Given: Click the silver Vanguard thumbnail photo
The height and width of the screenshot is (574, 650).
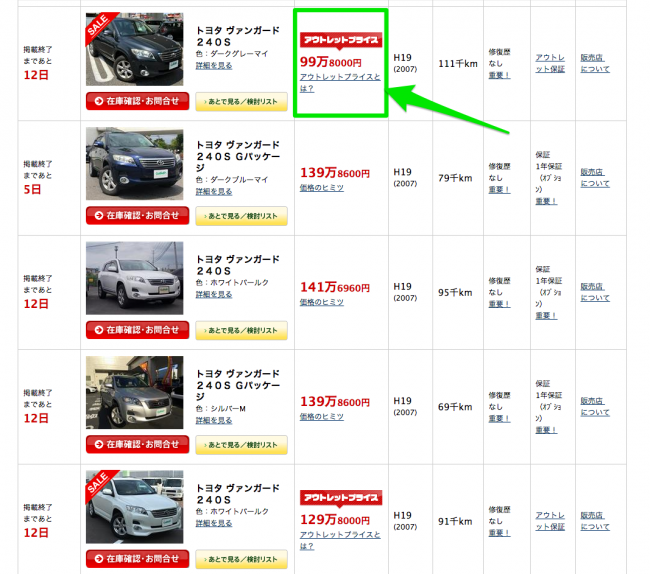Looking at the screenshot, I should pyautogui.click(x=135, y=392).
